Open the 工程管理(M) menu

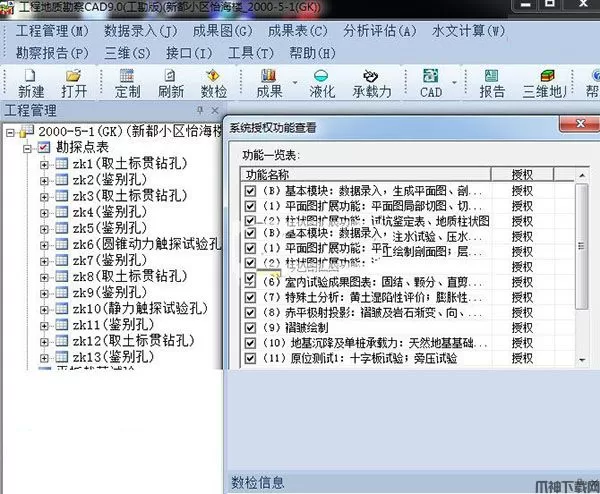(52, 31)
